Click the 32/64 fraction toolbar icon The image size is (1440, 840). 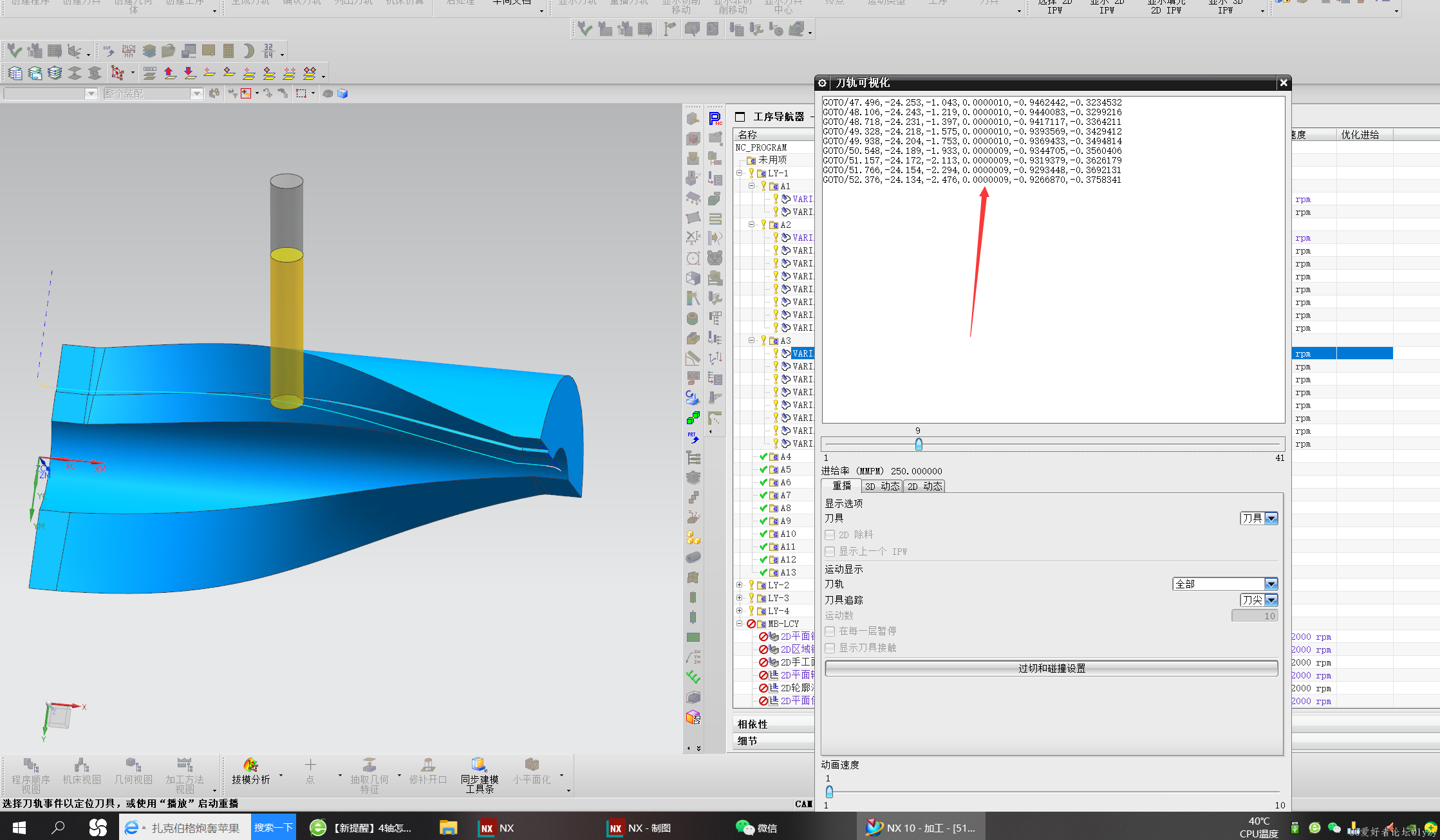(x=268, y=51)
